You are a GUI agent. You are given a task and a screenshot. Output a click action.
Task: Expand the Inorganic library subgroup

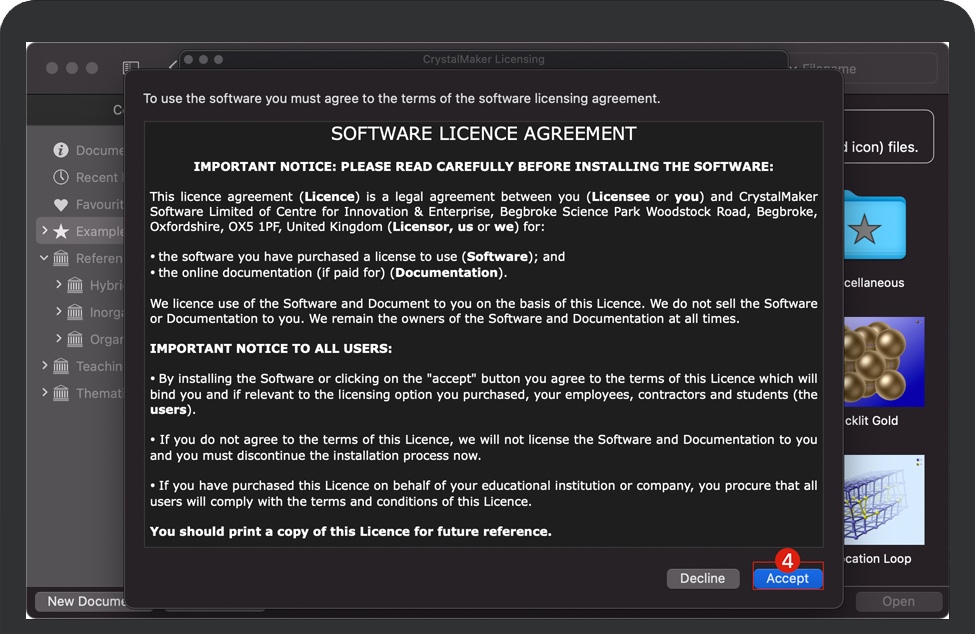[58, 311]
